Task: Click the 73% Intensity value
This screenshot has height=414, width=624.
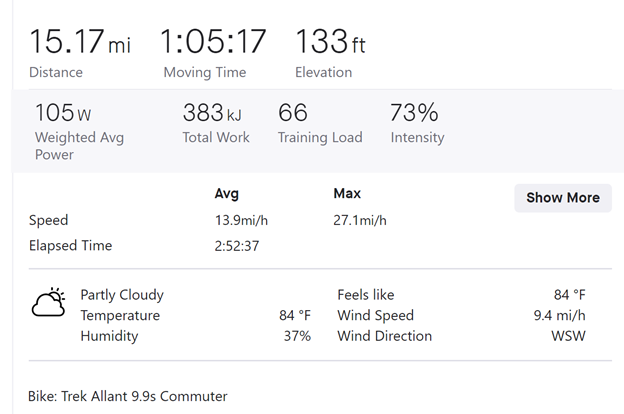Action: [x=413, y=113]
